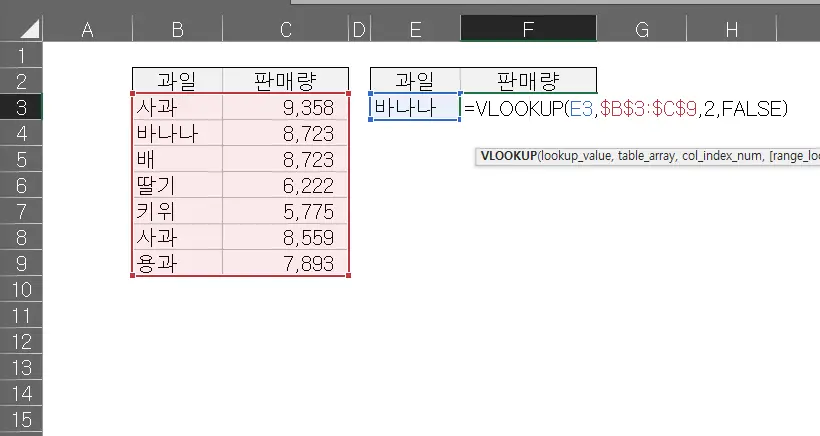Viewport: 820px width, 436px height.
Task: Click FALSE argument in the formula
Action: pyautogui.click(x=751, y=108)
